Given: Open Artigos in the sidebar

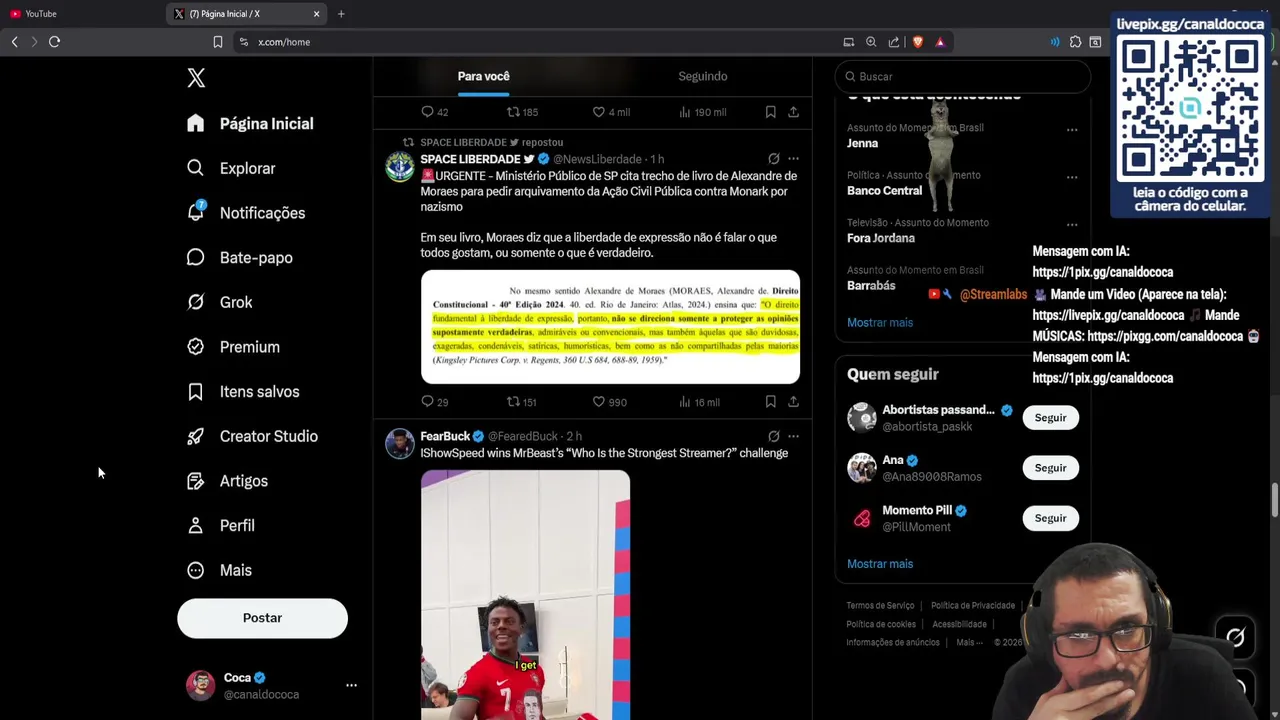Looking at the screenshot, I should 228,481.
